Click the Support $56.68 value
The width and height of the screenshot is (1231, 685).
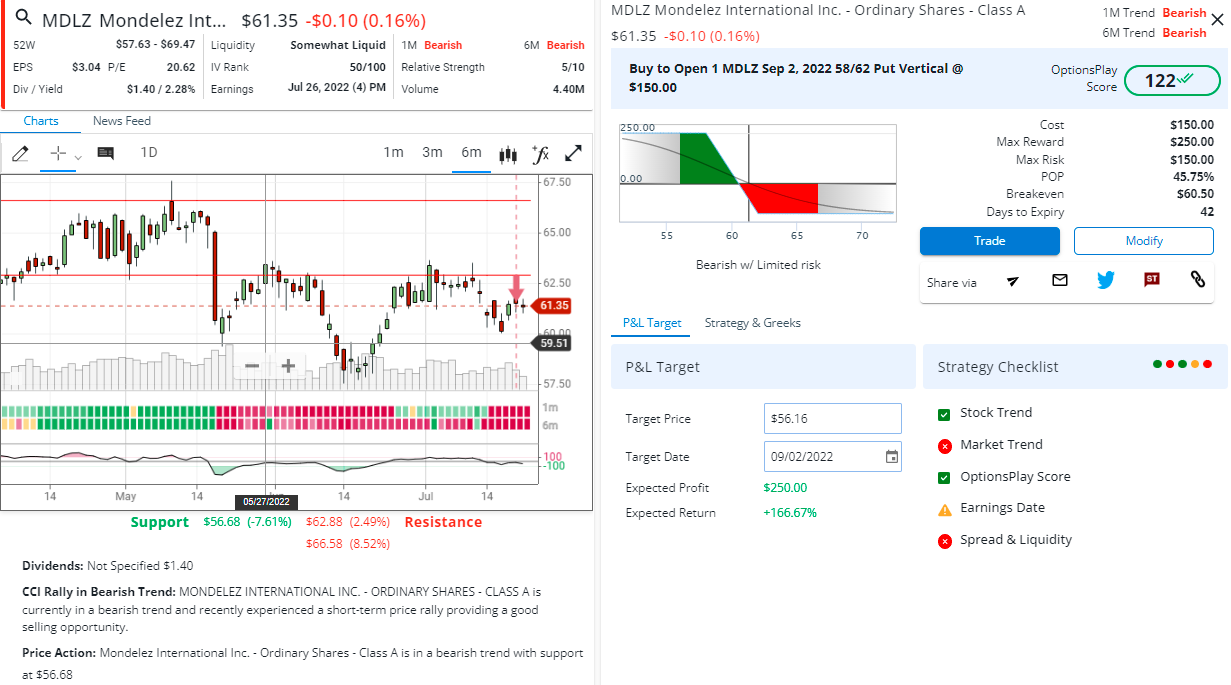(x=221, y=522)
